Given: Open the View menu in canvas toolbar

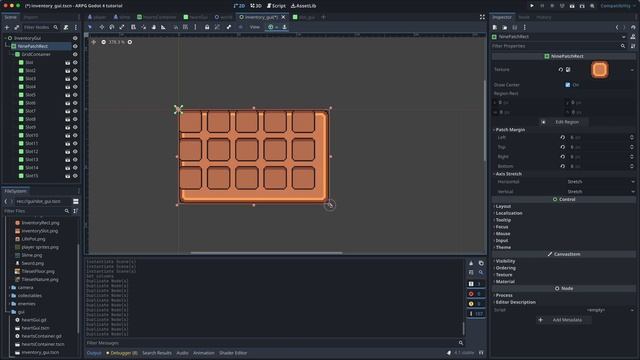Looking at the screenshot, I should pos(254,27).
